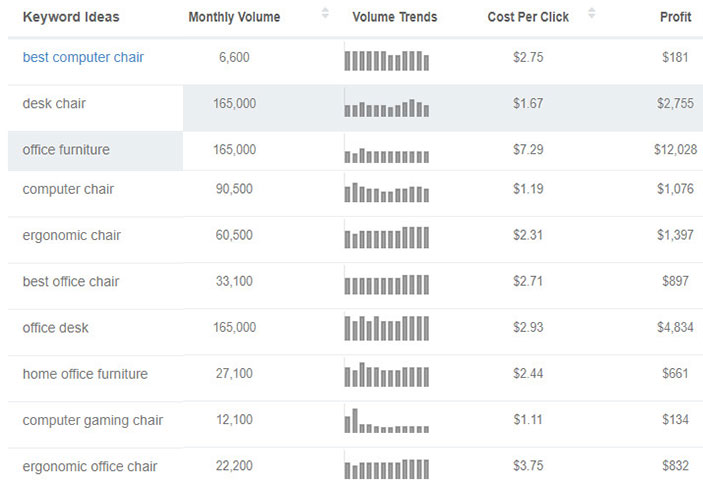Click the trend bar chart for 'best computer chair'
The image size is (703, 483).
tap(386, 60)
